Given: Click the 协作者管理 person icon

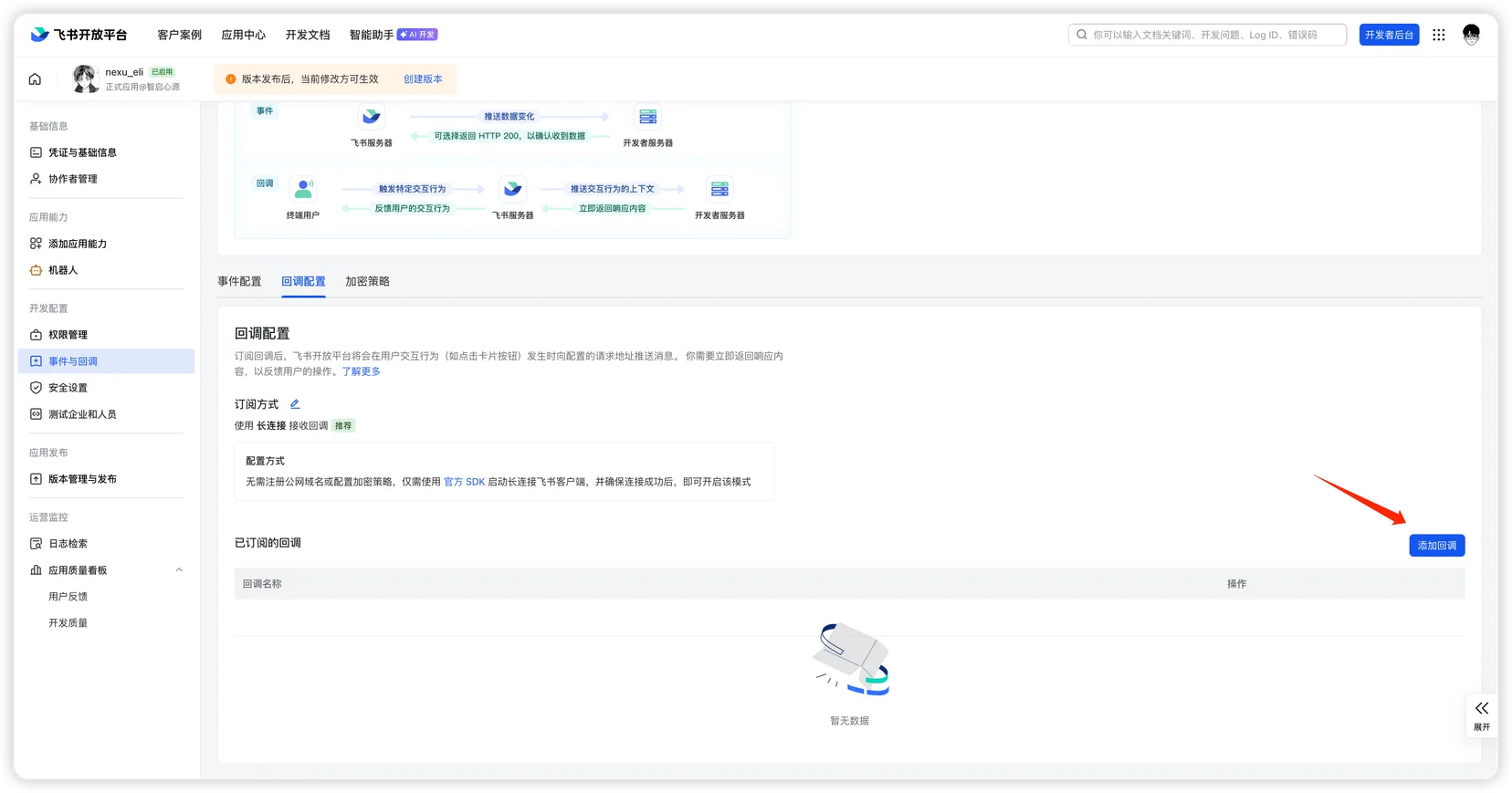Looking at the screenshot, I should pos(36,179).
